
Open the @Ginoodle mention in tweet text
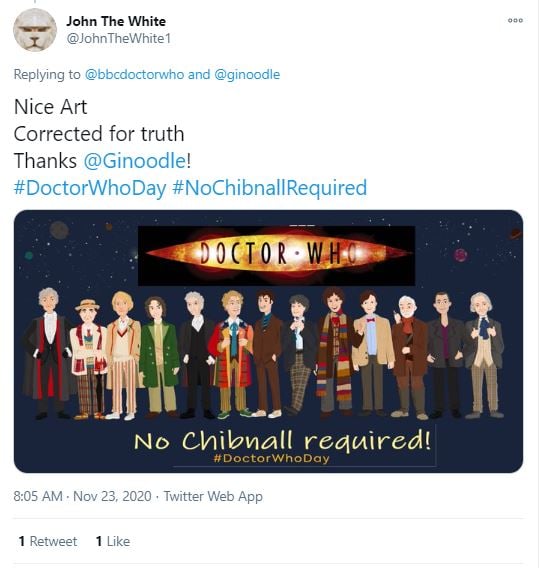(x=135, y=160)
